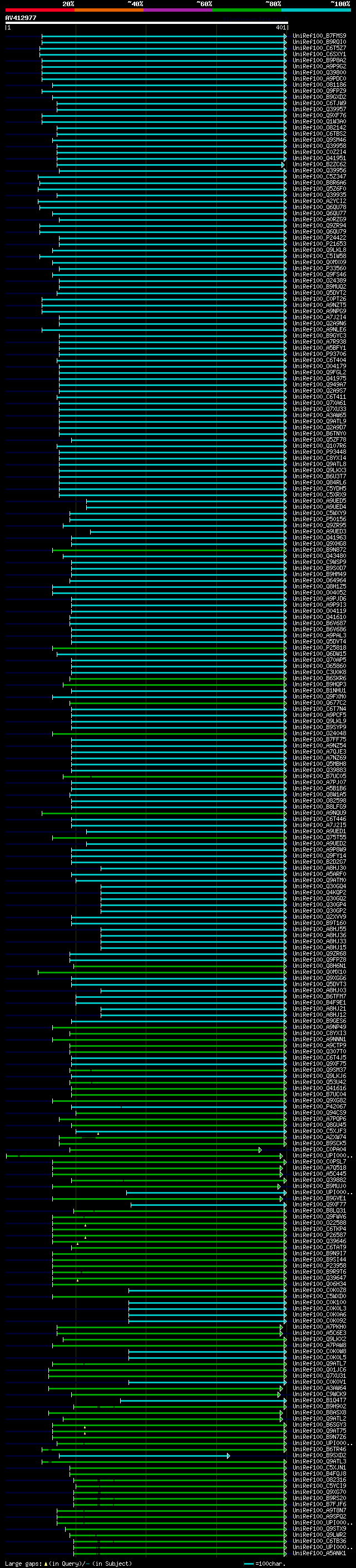Viewport: 356px width, 1568px height.
Task: Click the short cyan alignment bar for B9SXD2
Action: click(144, 1456)
